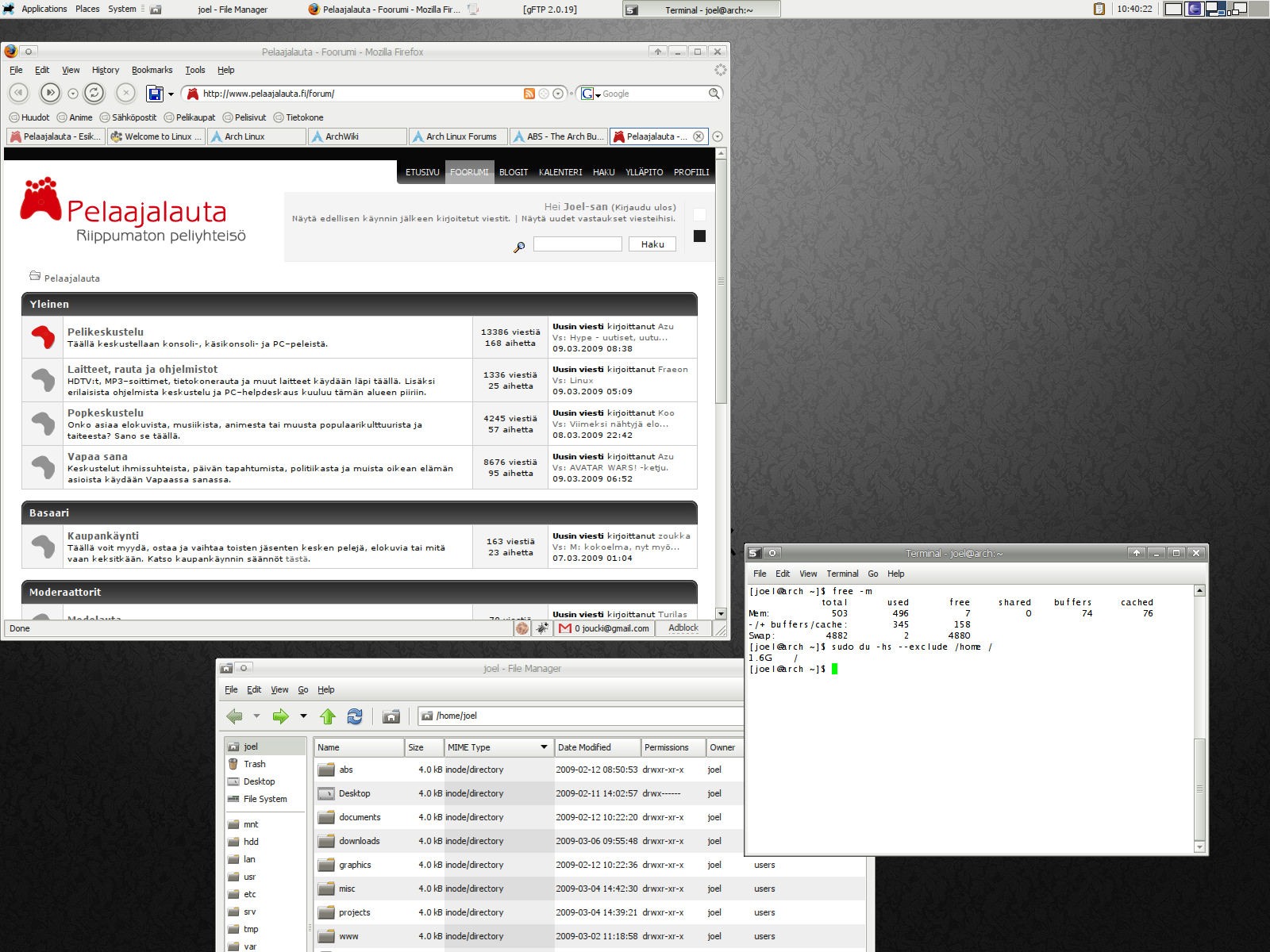Close the active Pelaajalauta tab with its X
Screen dimensions: 1270x952
tap(698, 136)
